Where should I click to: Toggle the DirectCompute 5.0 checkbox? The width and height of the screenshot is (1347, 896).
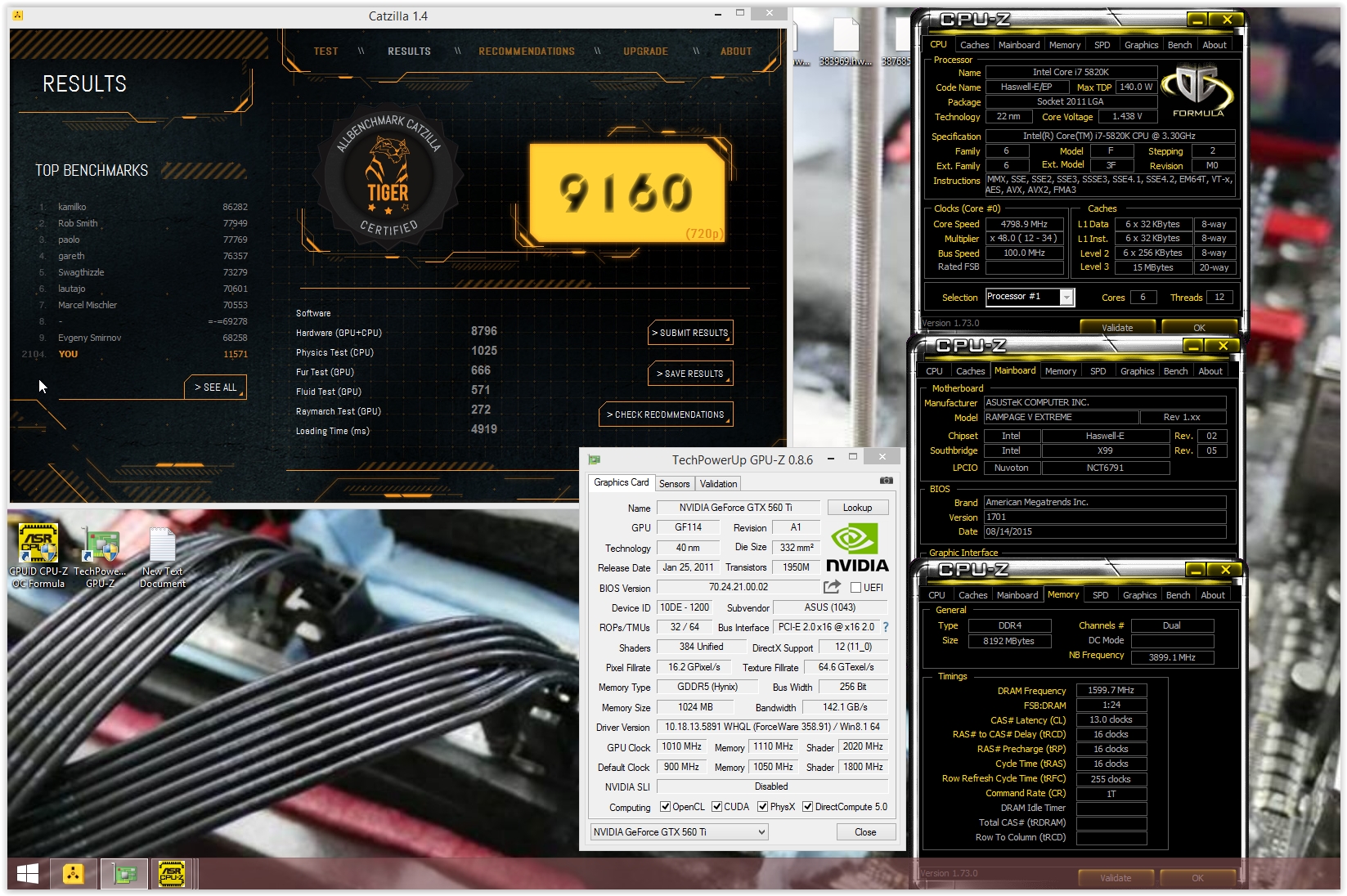pyautogui.click(x=807, y=806)
